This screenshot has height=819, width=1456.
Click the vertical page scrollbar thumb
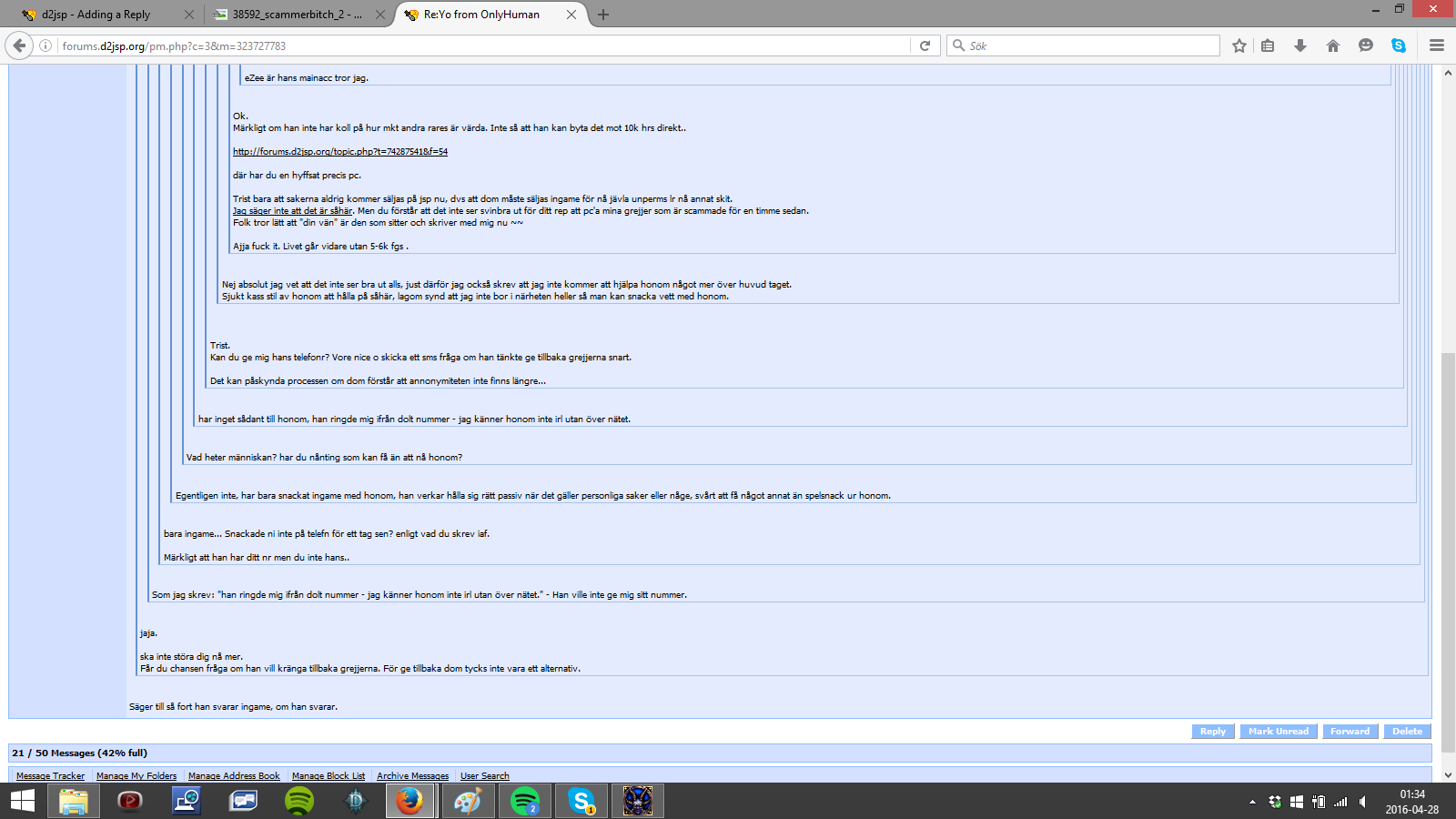pyautogui.click(x=1448, y=552)
